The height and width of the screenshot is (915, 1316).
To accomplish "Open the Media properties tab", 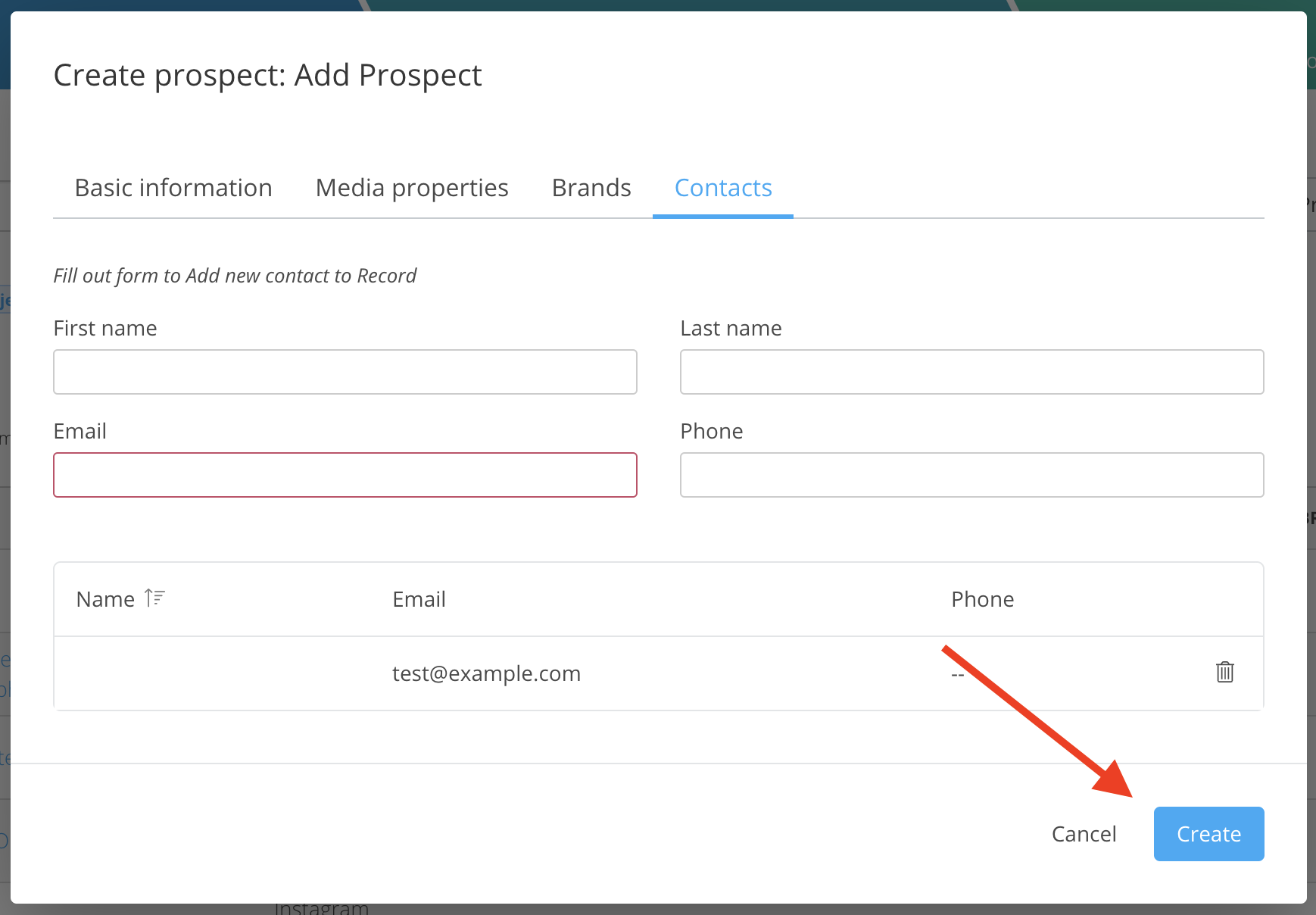I will (412, 188).
